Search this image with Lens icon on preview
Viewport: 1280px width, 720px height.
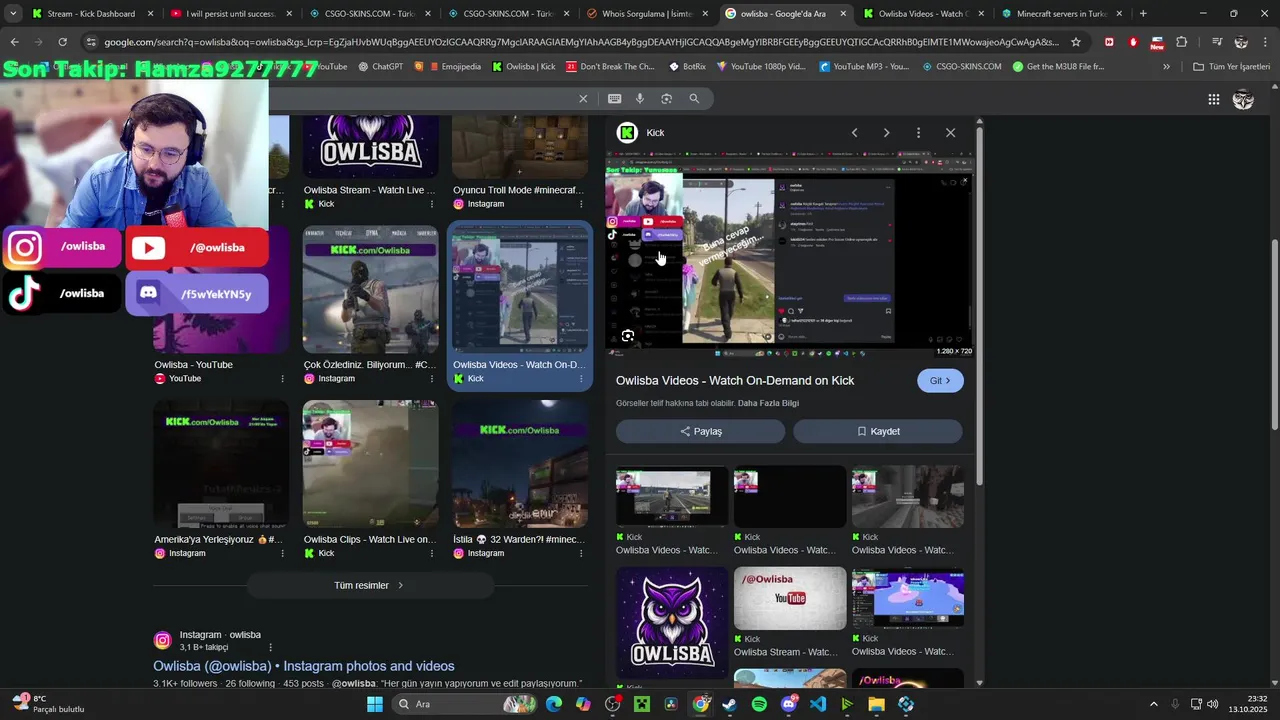coord(627,336)
